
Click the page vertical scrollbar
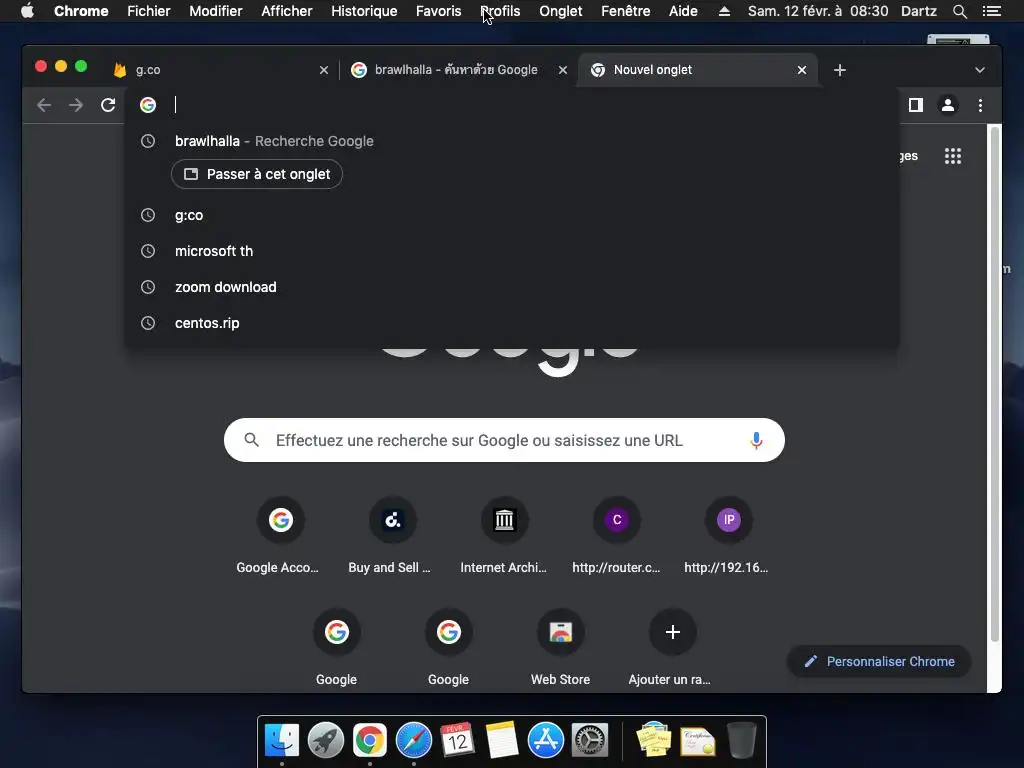pyautogui.click(x=995, y=384)
